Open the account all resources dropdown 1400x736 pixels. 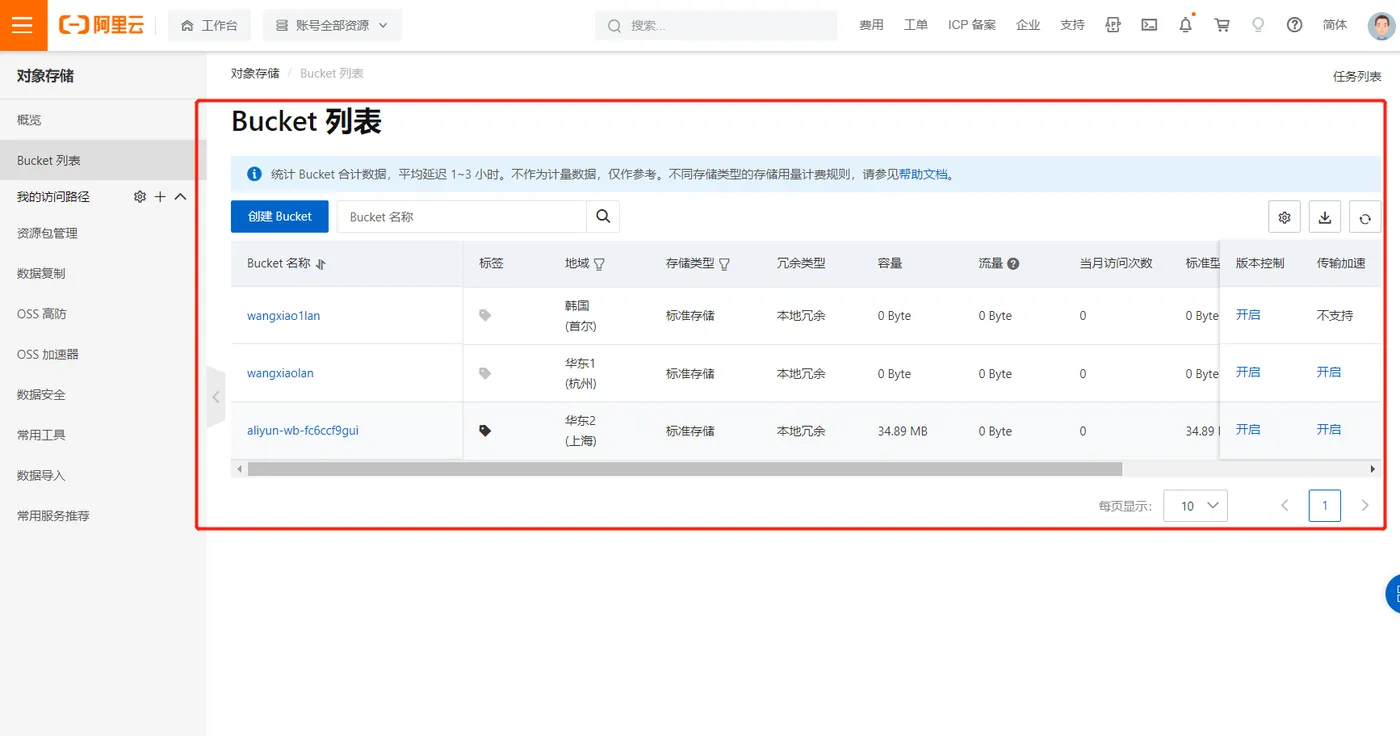[x=332, y=25]
